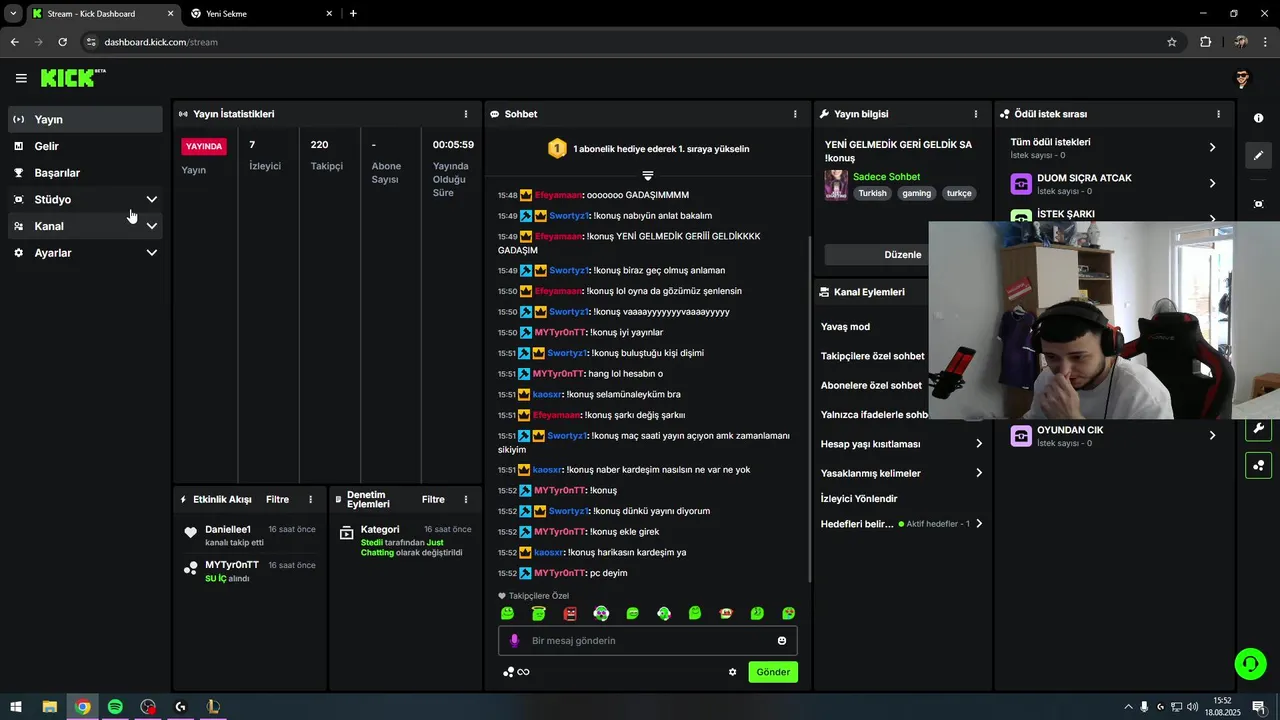Click the Bir mesaj gönderin input
The width and height of the screenshot is (1280, 720).
pyautogui.click(x=647, y=641)
